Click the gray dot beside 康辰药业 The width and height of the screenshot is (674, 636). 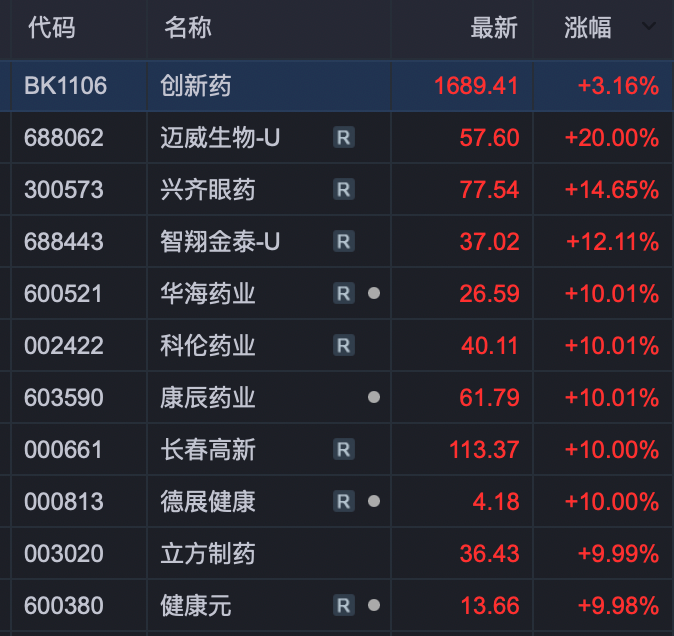pyautogui.click(x=374, y=397)
